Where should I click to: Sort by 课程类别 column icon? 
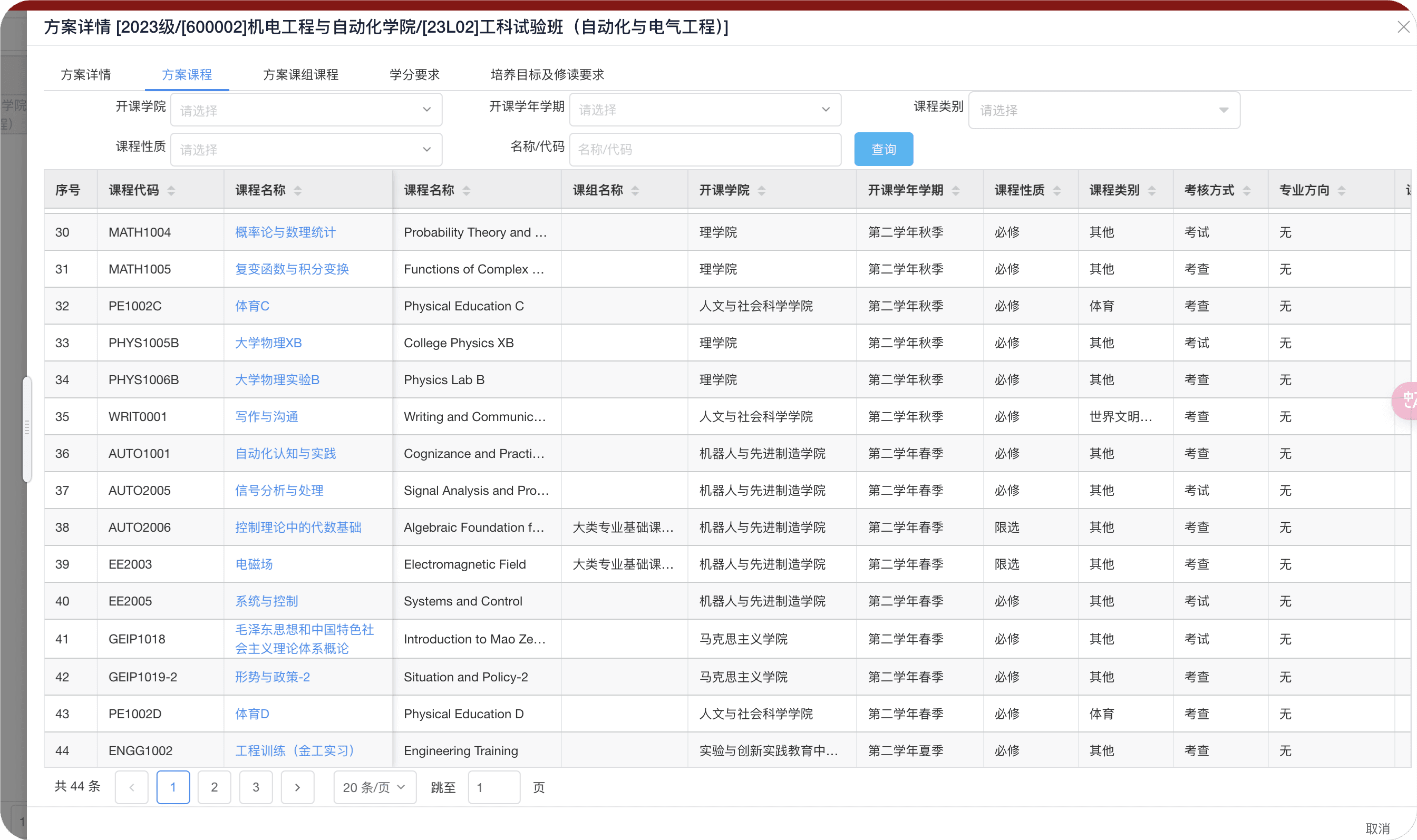point(1151,191)
